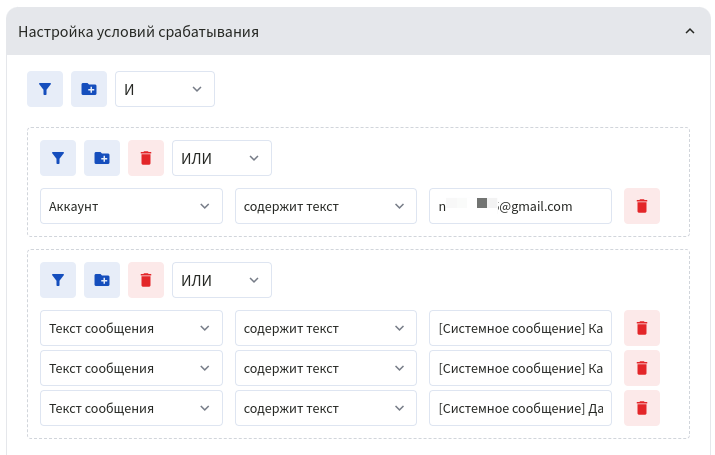Open the Аккаунт field dropdown
This screenshot has height=455, width=715.
click(131, 207)
